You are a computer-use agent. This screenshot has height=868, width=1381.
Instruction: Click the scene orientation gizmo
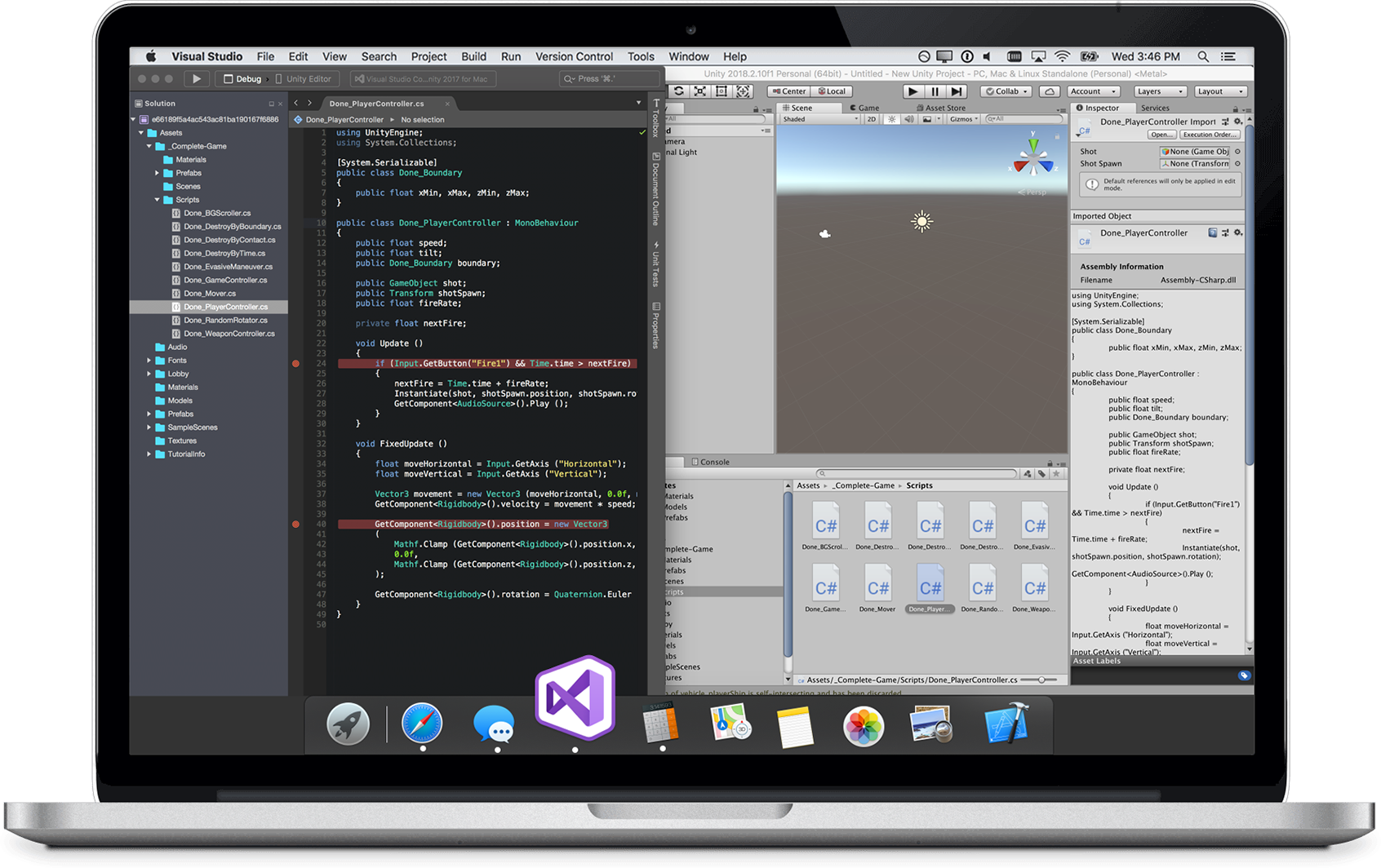click(1033, 157)
